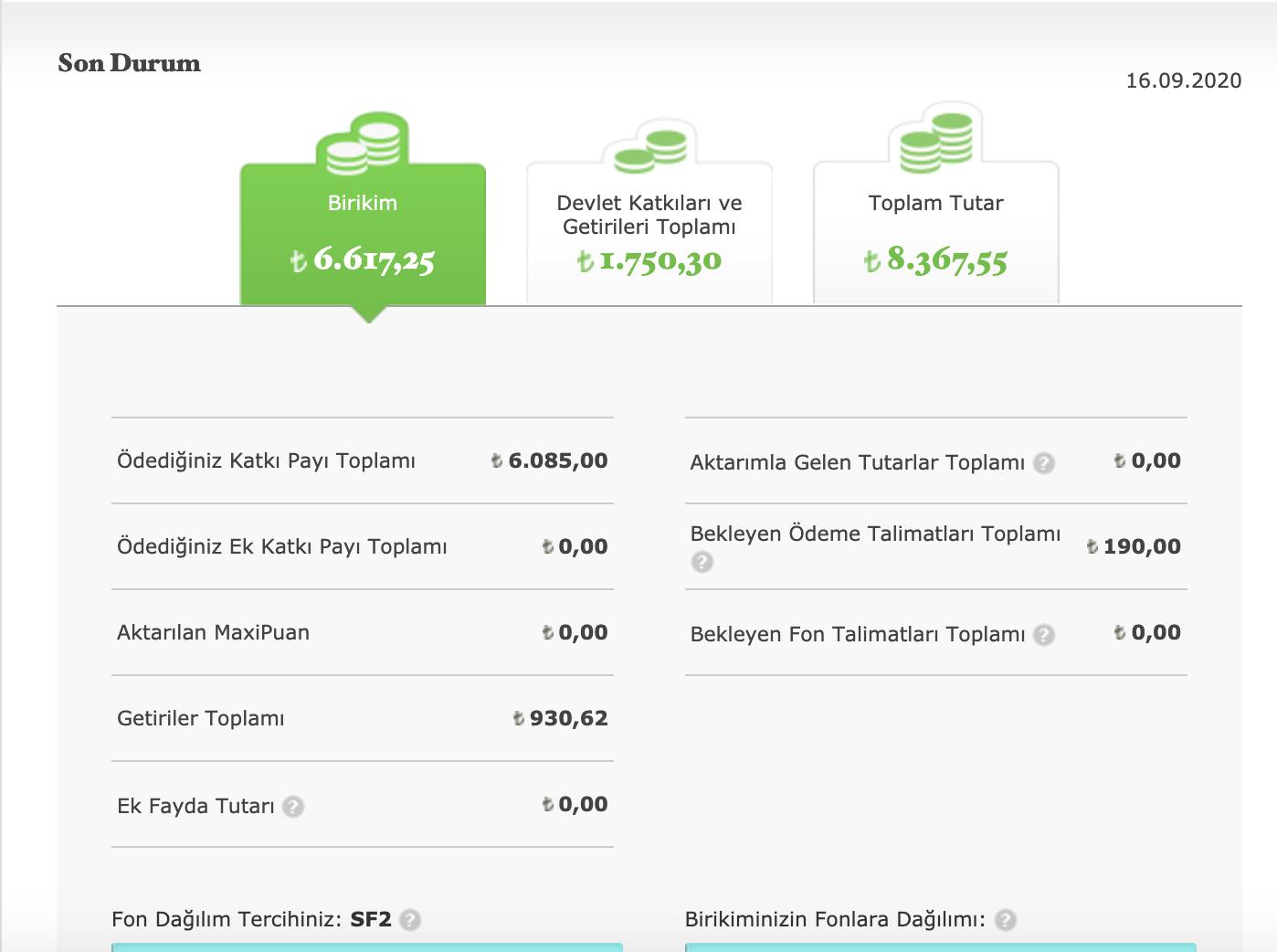Click 0,00 value of Aktarımla Gelen Tutarlar

1147,460
